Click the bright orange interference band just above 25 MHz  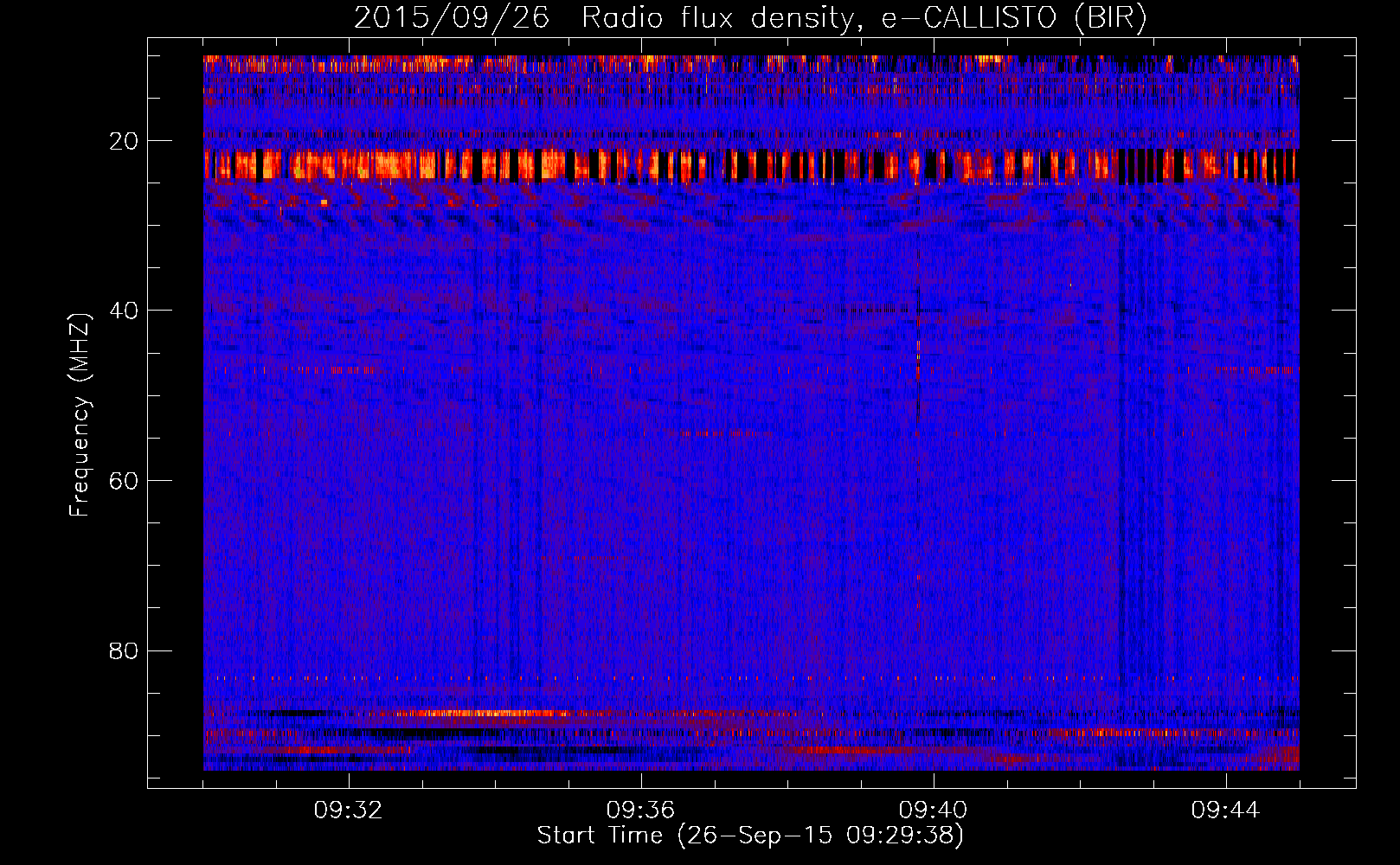751,165
